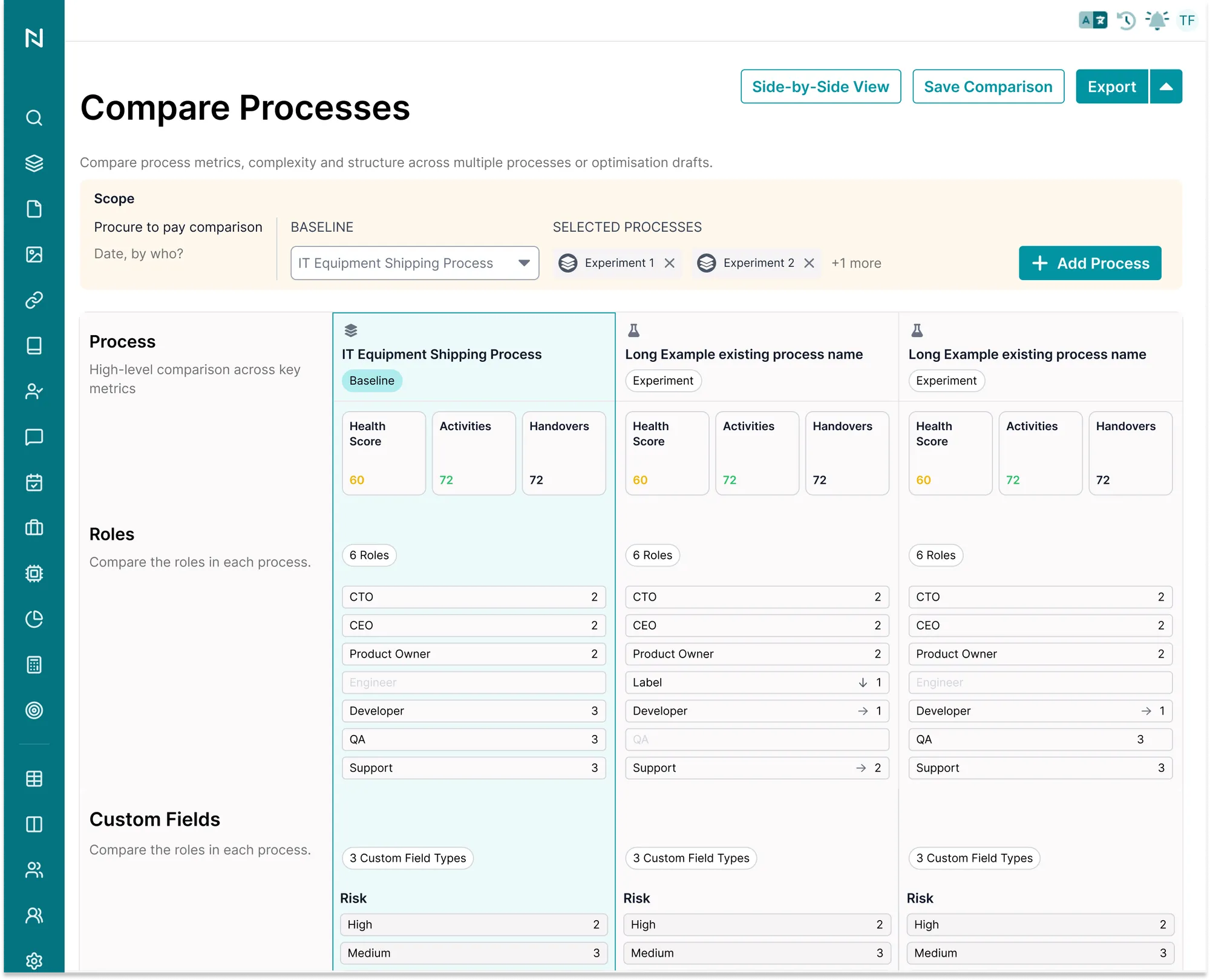Open the search icon in sidebar
This screenshot has width=1210, height=980.
34,117
